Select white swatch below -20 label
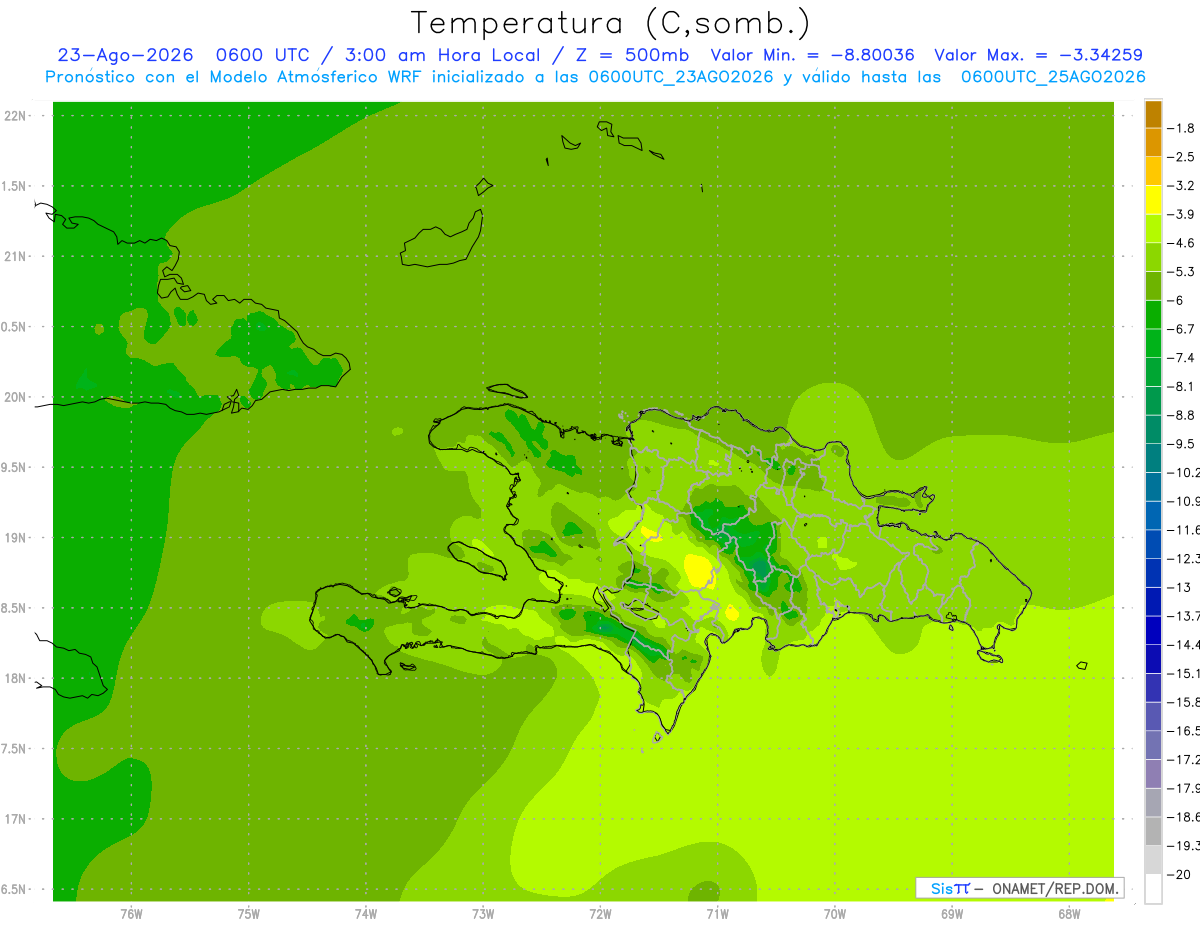The height and width of the screenshot is (927, 1200). click(1153, 888)
